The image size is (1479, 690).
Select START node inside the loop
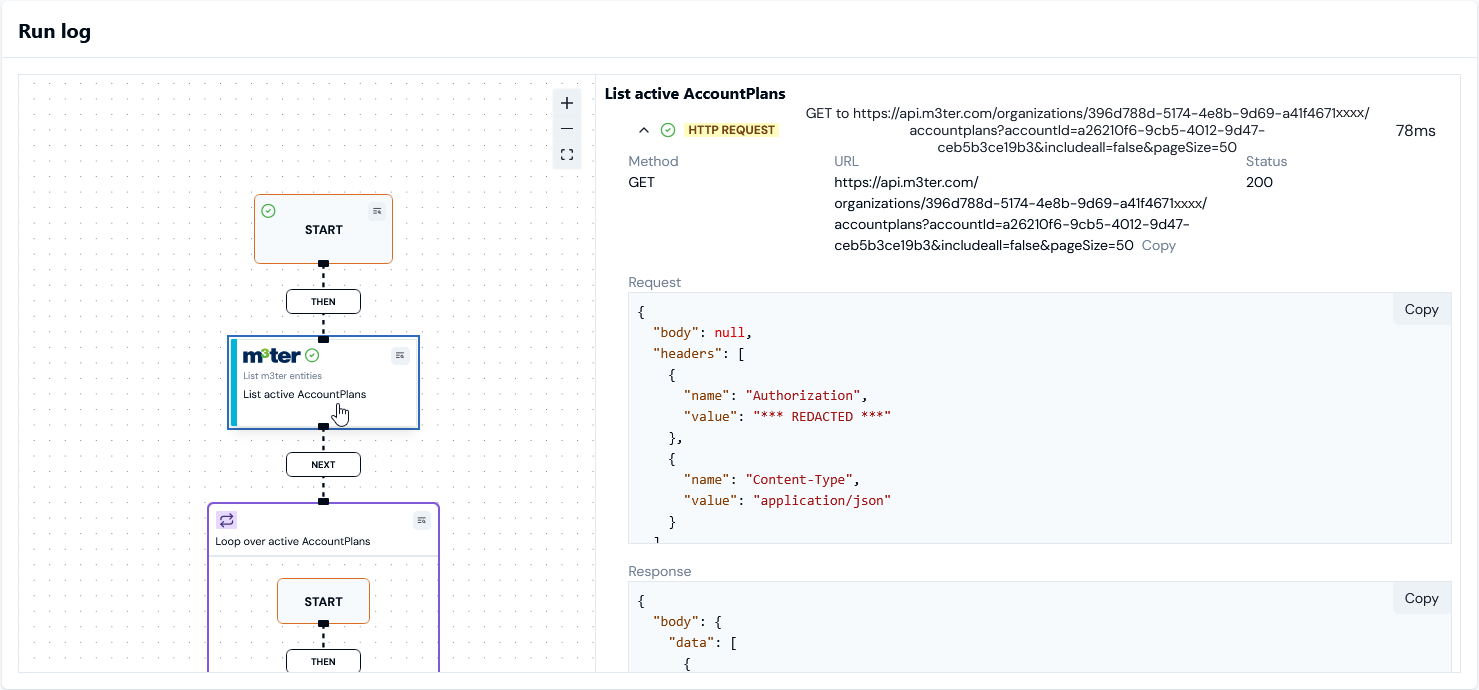[x=323, y=601]
